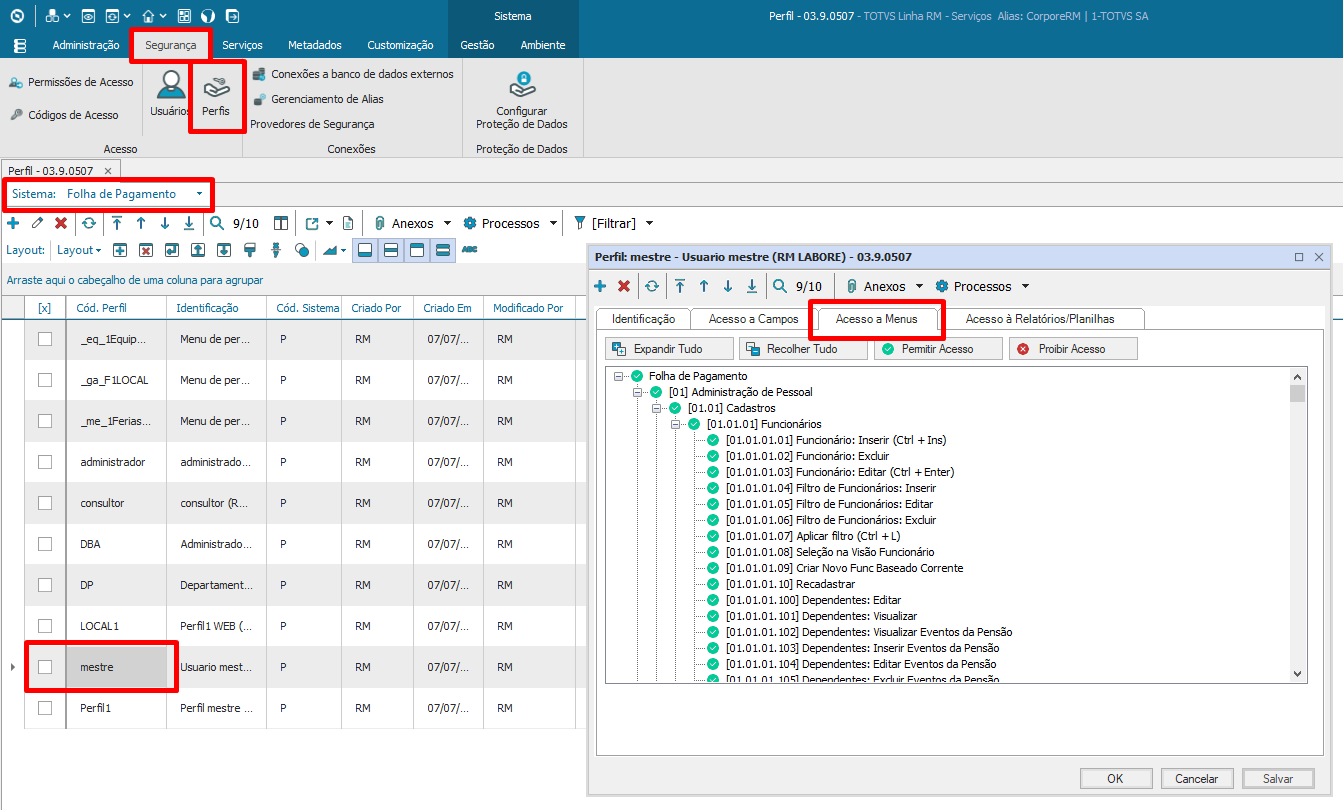Check the checkbox for the mestre row

[x=45, y=667]
